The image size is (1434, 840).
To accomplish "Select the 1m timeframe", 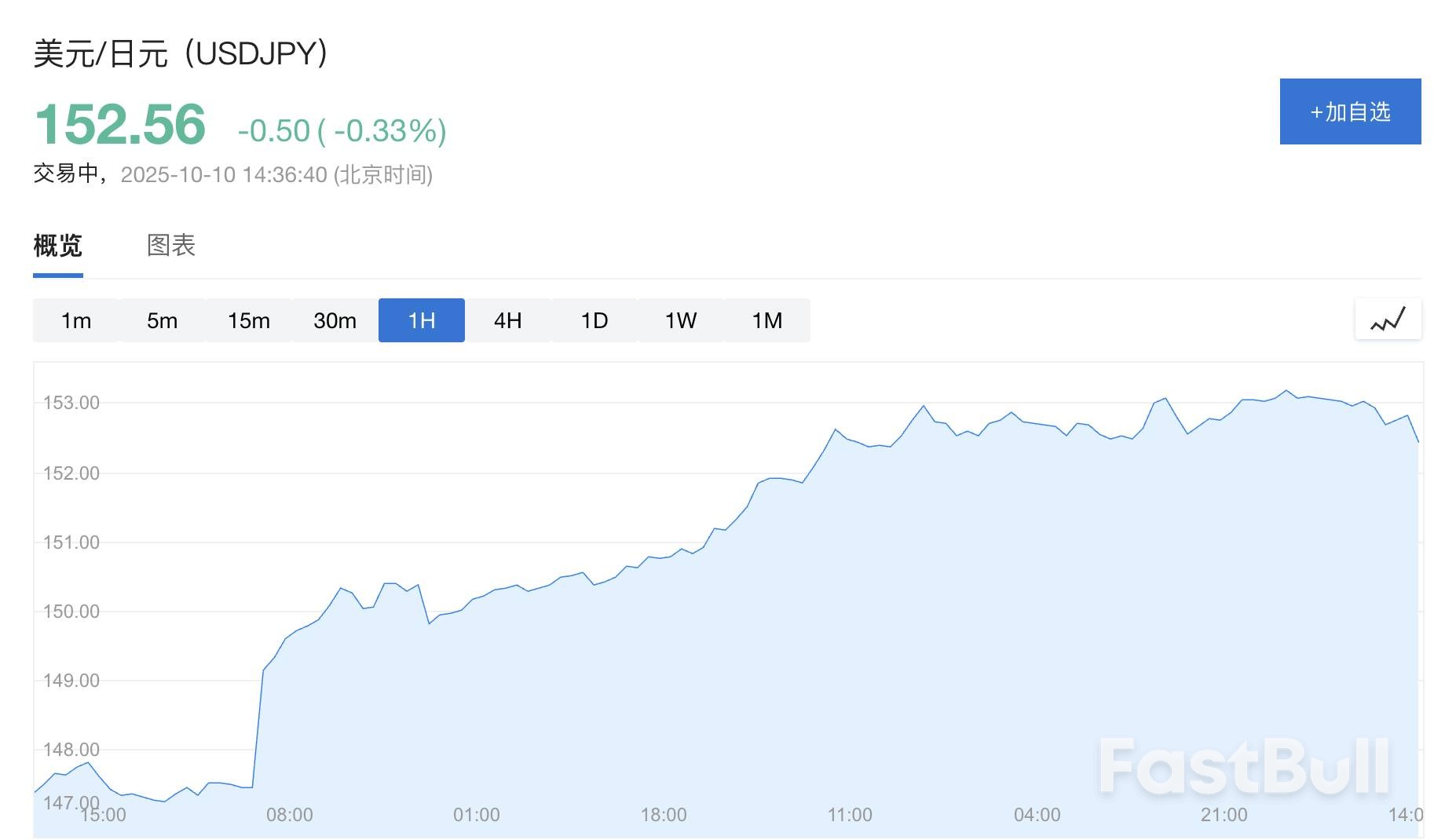I will [76, 320].
